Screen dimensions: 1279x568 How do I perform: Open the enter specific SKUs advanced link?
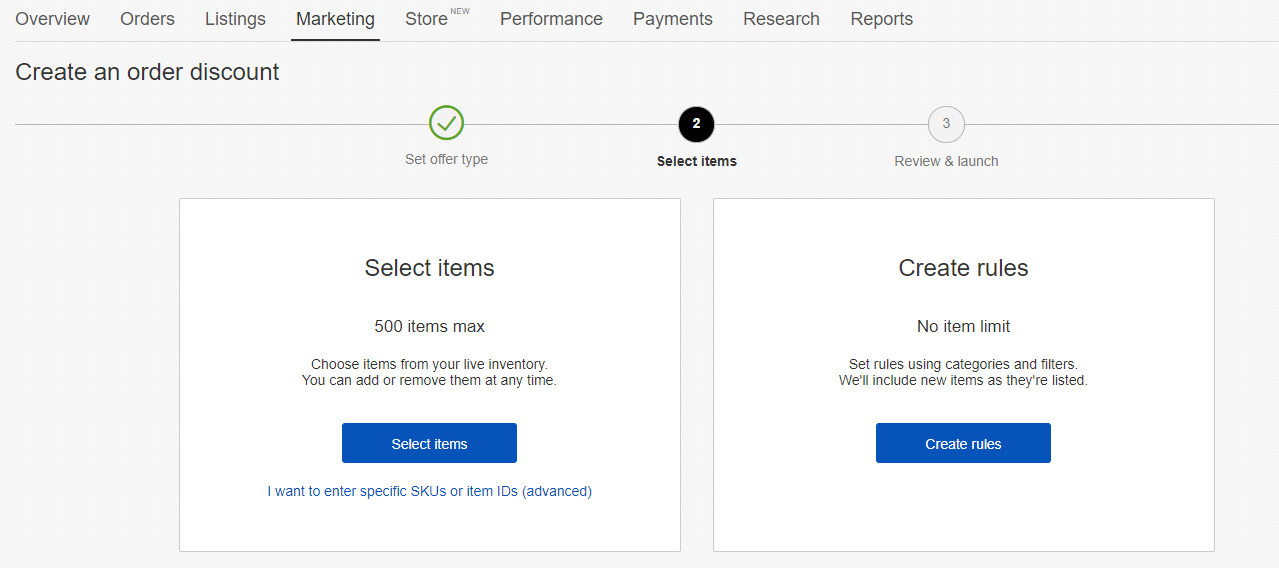[x=429, y=491]
